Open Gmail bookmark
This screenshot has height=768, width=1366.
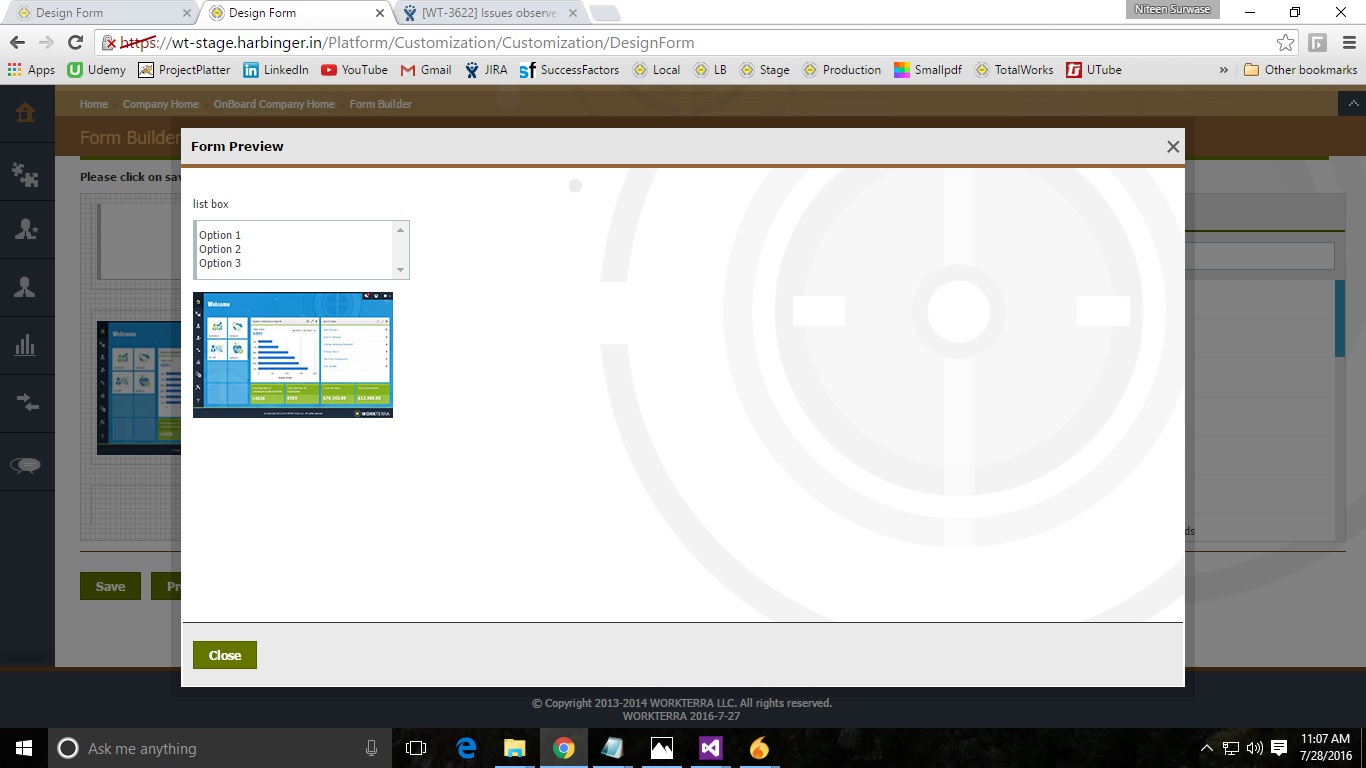click(426, 70)
